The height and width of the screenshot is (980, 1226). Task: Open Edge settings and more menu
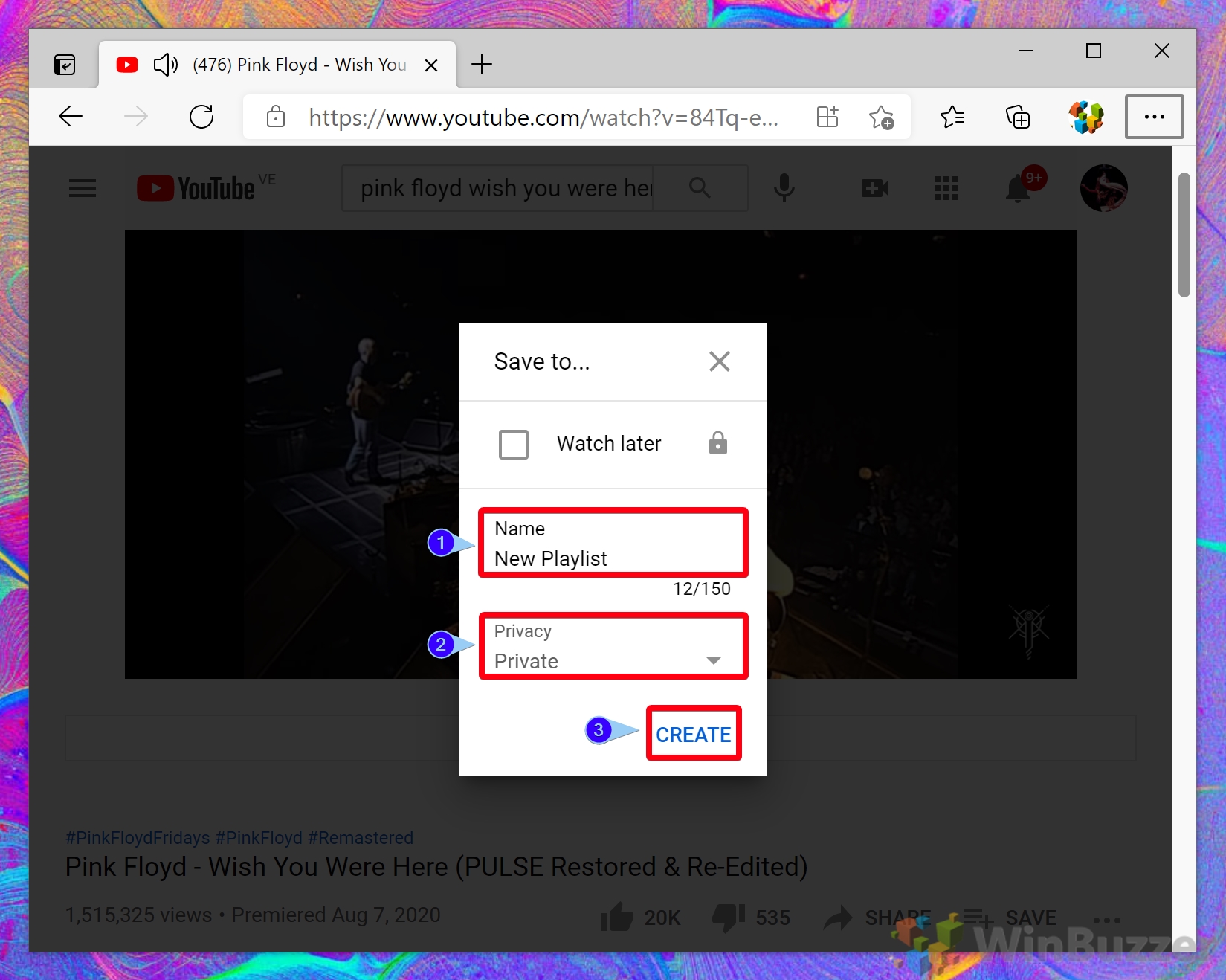tap(1154, 117)
